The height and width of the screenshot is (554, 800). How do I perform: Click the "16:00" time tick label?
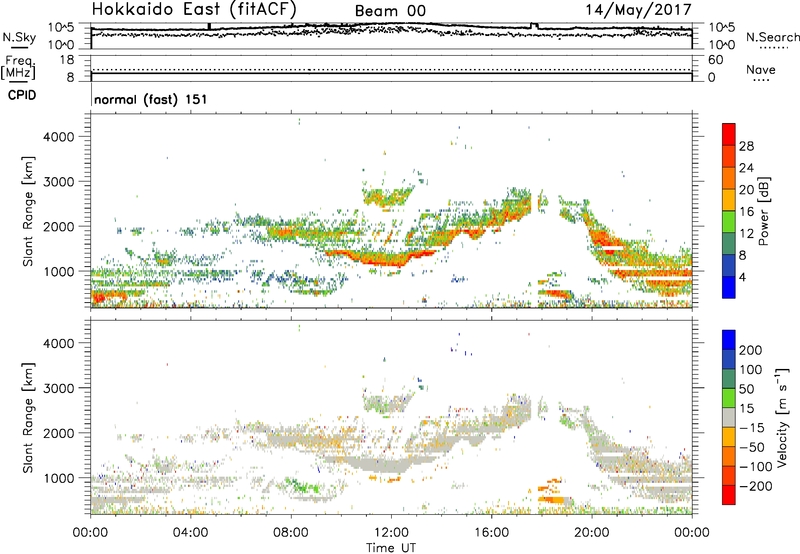coord(491,533)
